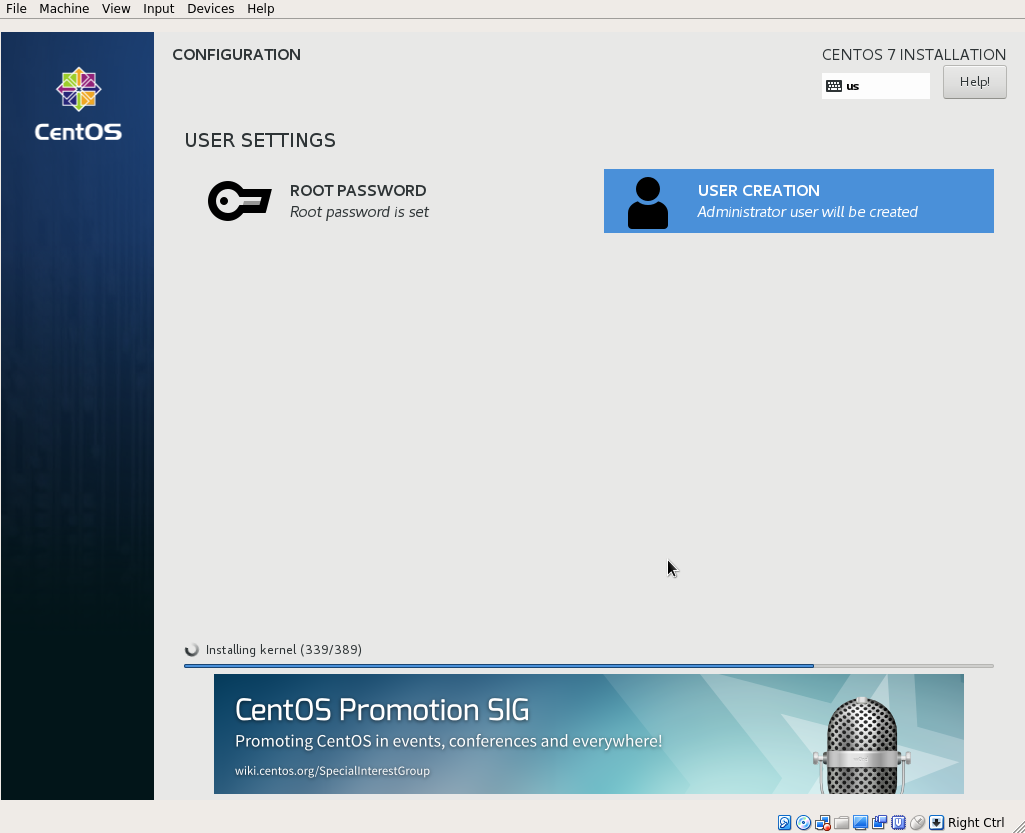The height and width of the screenshot is (833, 1025).
Task: Open the View menu
Action: [115, 8]
